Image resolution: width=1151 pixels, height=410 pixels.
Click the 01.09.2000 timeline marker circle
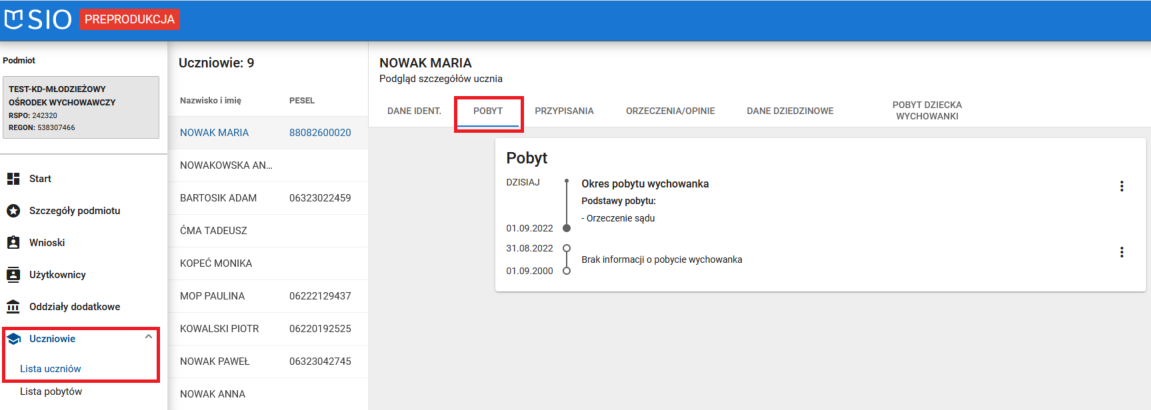[x=566, y=271]
